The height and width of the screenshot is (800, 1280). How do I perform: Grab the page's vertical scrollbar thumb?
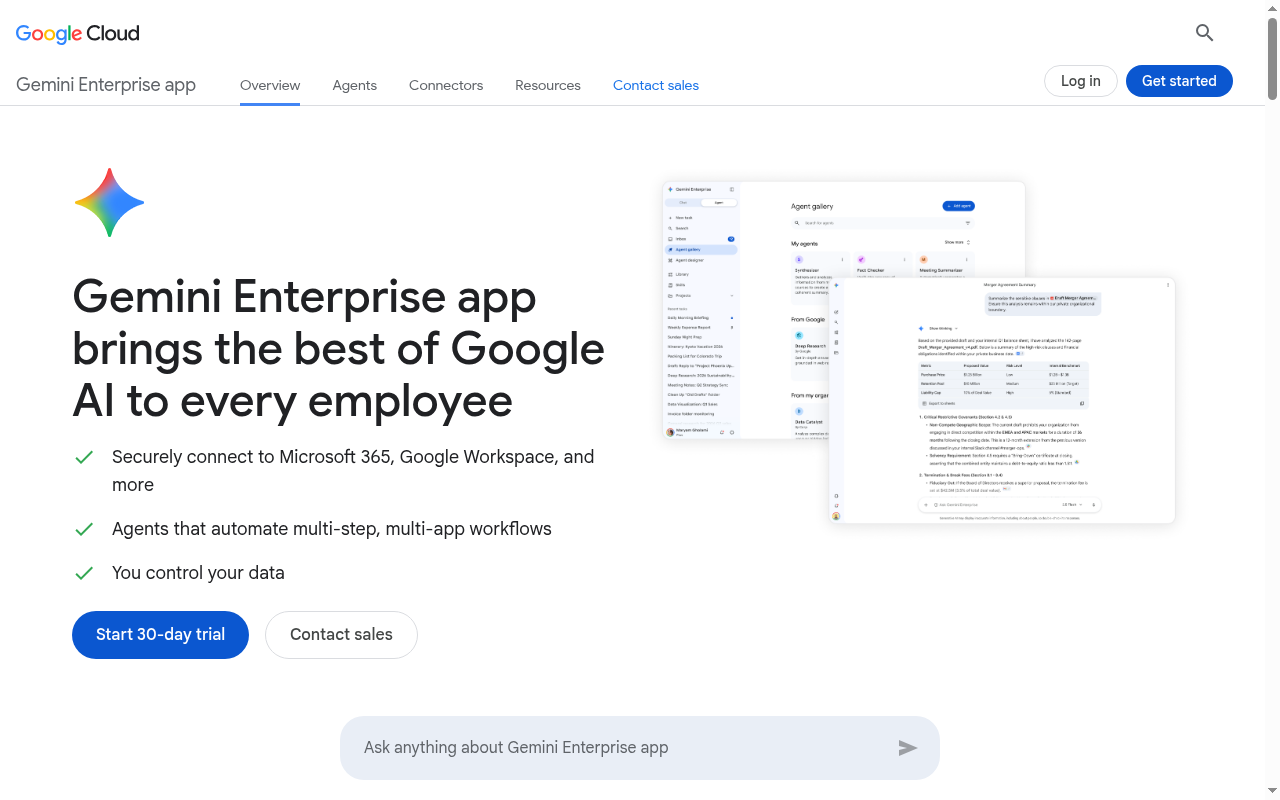tap(1272, 58)
